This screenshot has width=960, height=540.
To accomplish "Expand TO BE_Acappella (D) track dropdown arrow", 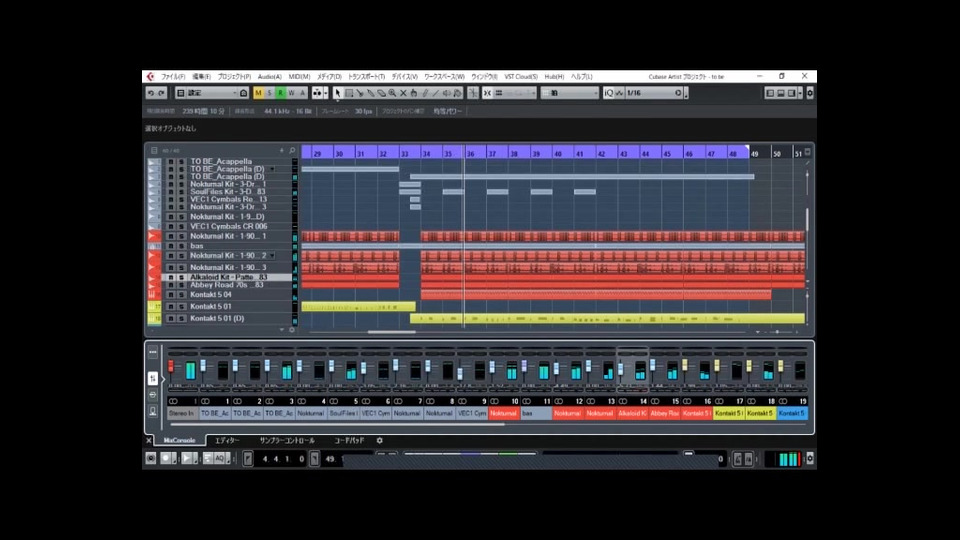I will point(272,169).
